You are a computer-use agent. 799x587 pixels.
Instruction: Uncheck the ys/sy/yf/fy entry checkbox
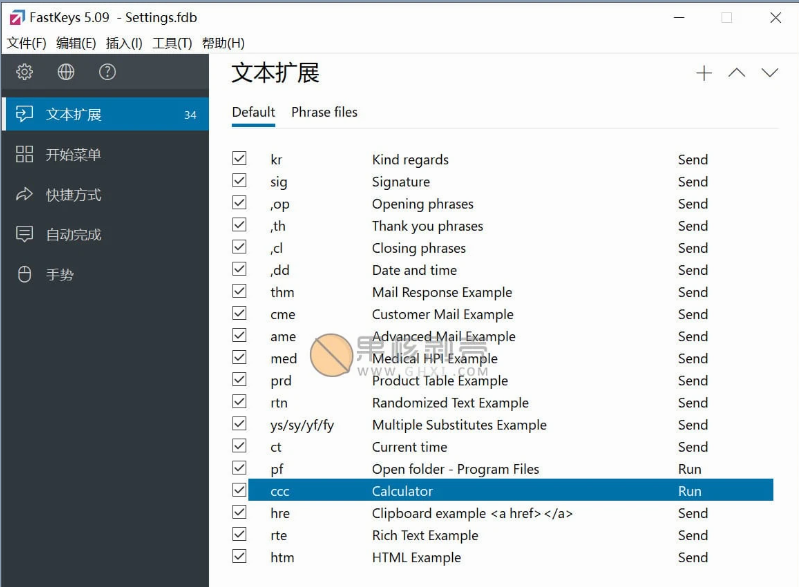[239, 423]
